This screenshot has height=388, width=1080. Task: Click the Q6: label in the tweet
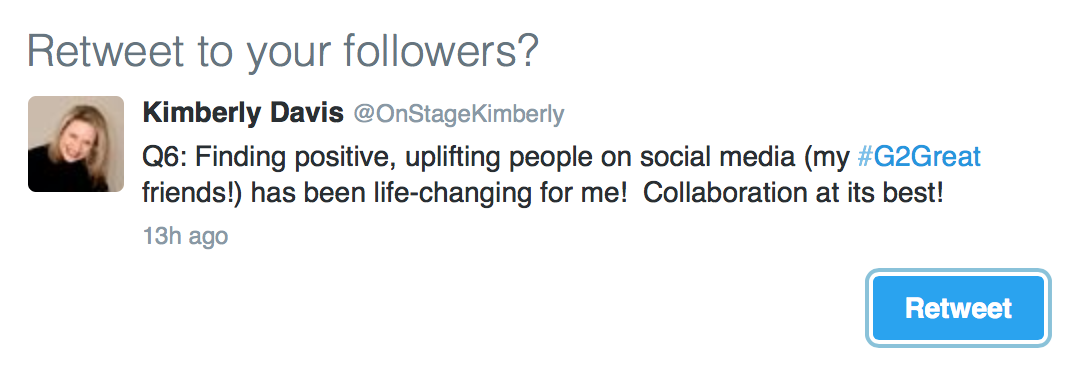coord(165,158)
